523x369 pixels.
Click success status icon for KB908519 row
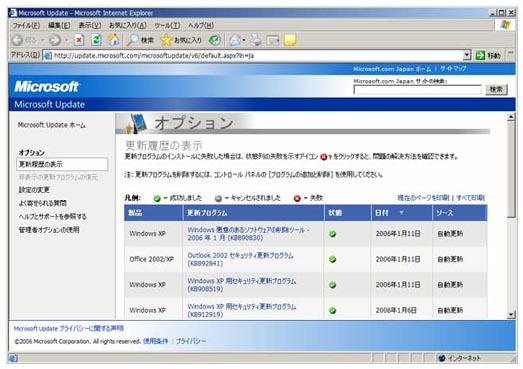coord(332,285)
